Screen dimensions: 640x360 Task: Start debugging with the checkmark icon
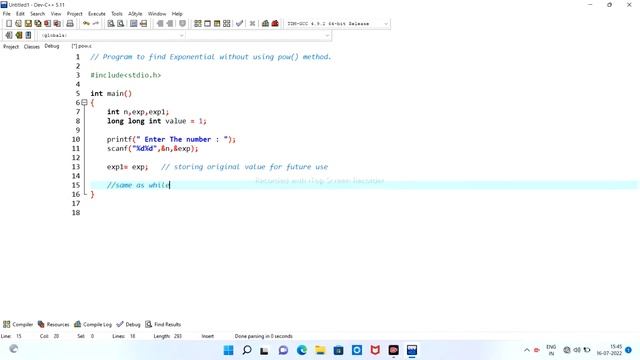coord(240,24)
